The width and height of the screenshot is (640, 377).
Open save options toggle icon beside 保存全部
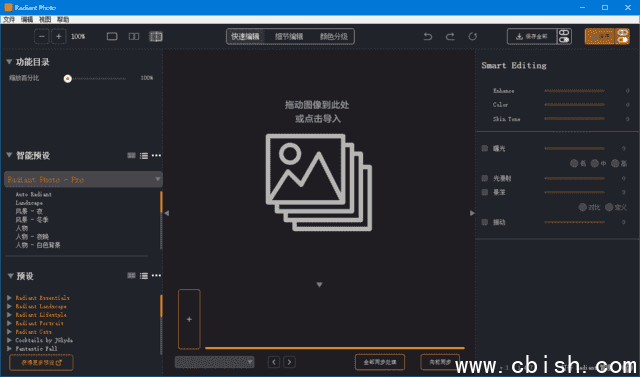(x=564, y=36)
